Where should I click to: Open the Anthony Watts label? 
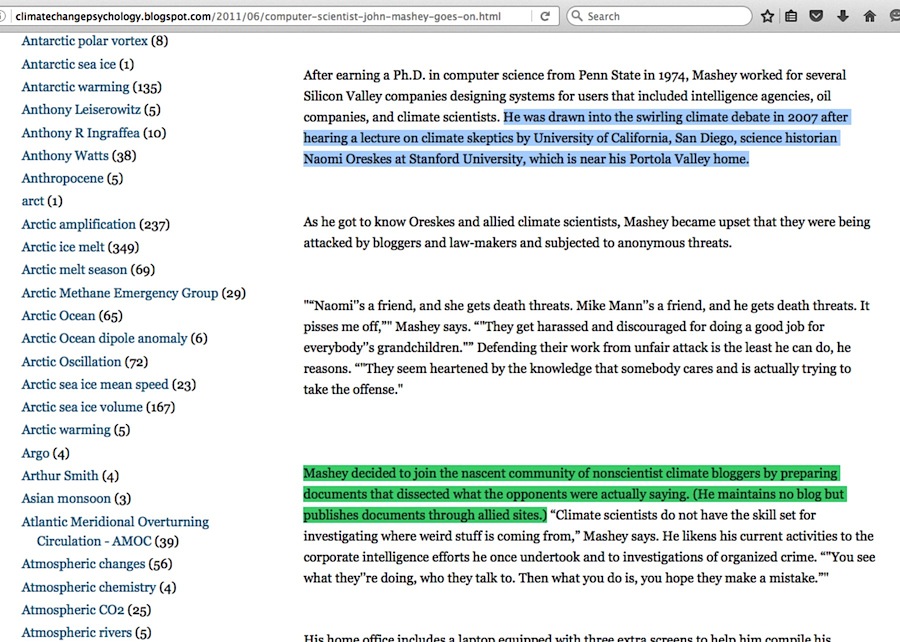point(65,155)
